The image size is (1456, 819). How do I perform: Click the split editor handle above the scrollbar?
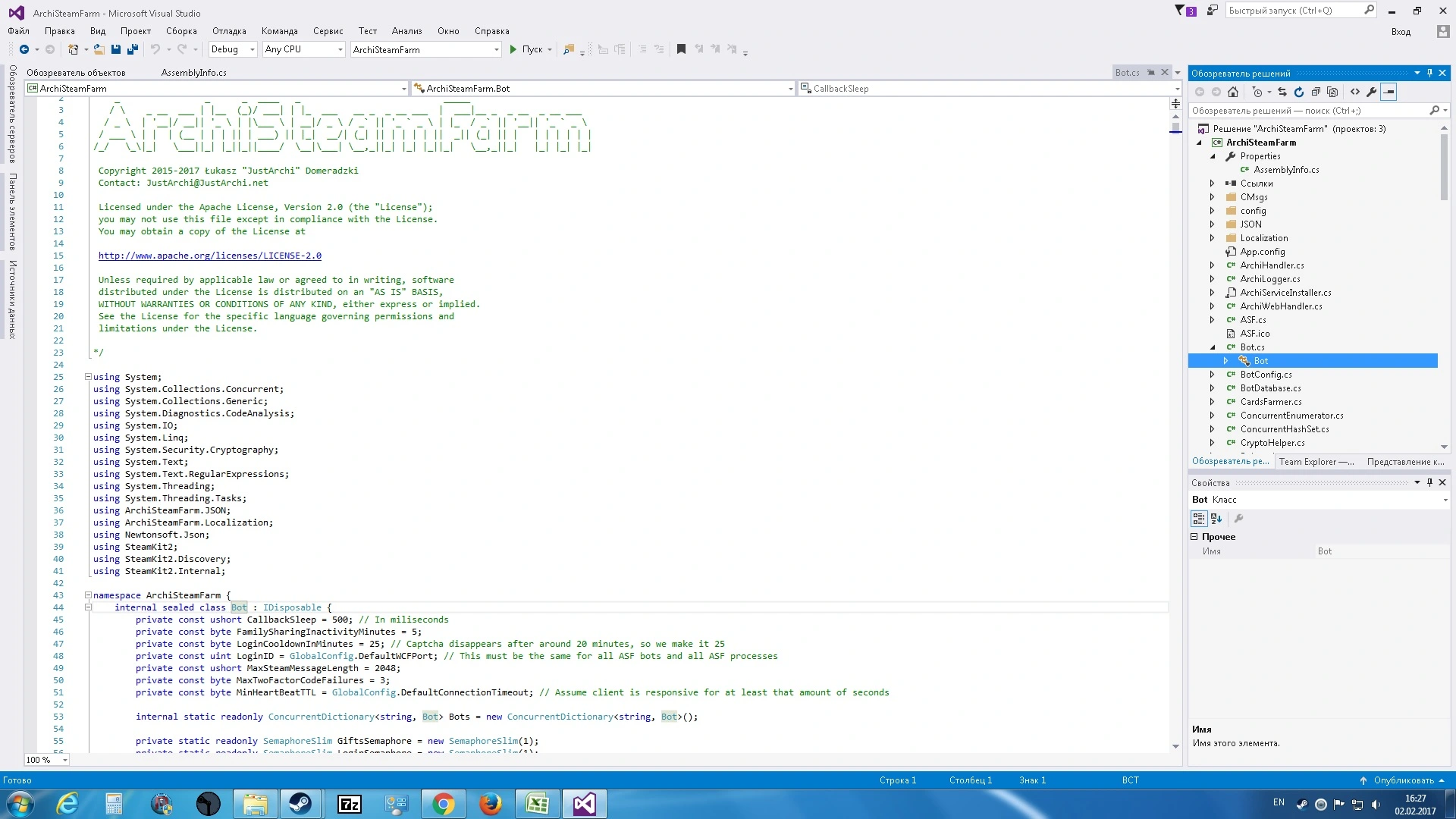[1175, 103]
